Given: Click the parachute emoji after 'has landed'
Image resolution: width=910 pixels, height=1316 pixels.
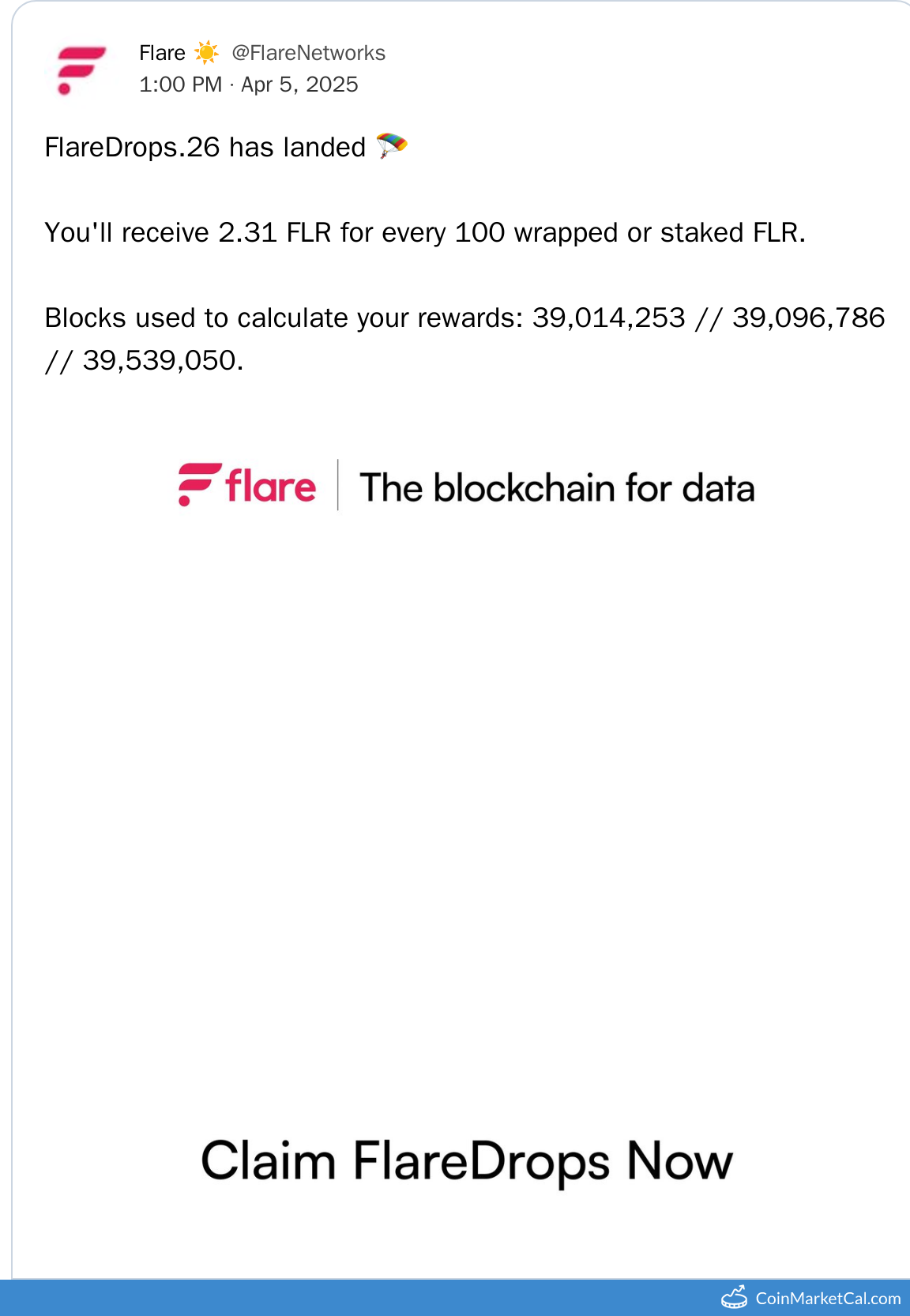Looking at the screenshot, I should coord(391,146).
